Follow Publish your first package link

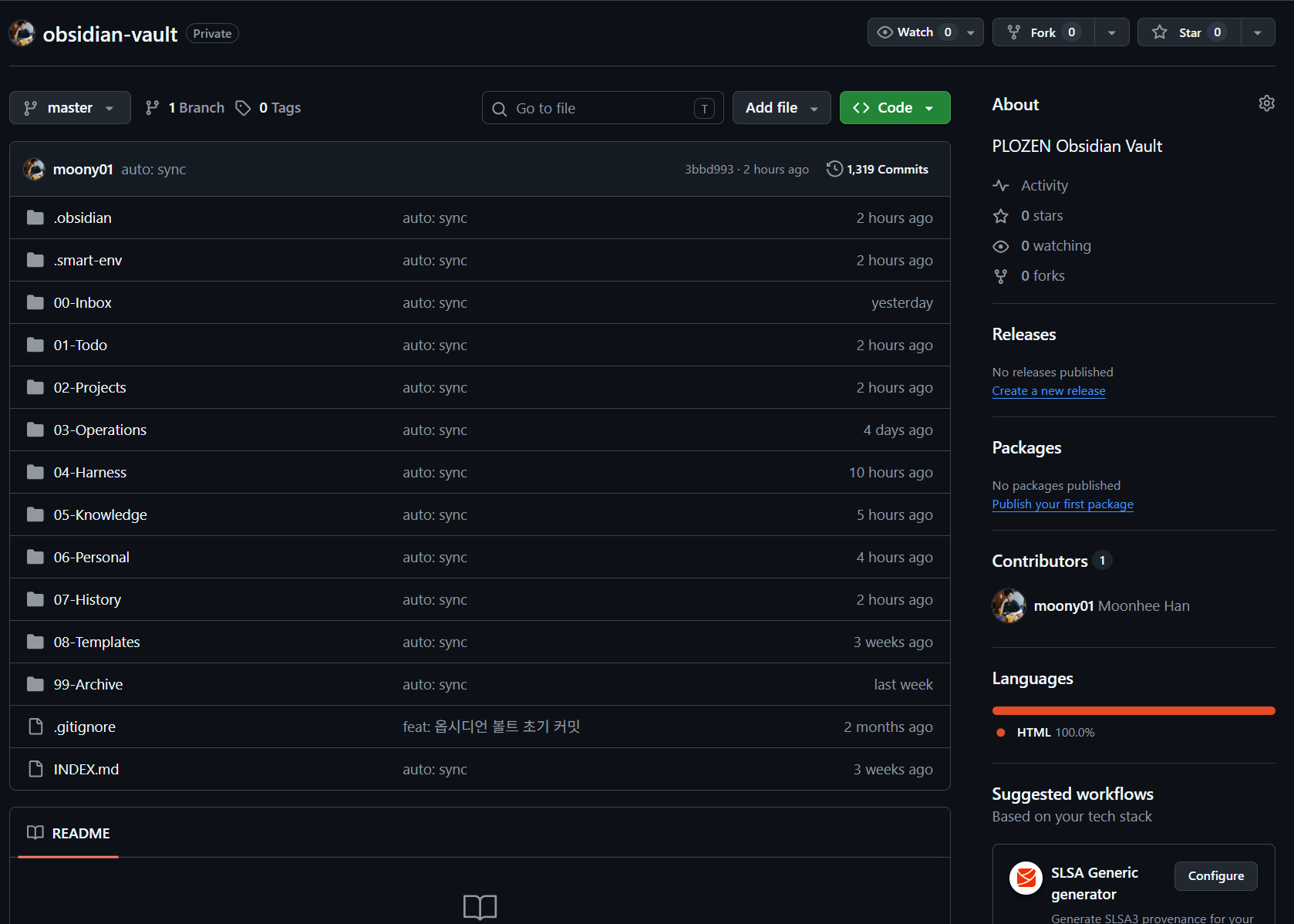pyautogui.click(x=1063, y=504)
